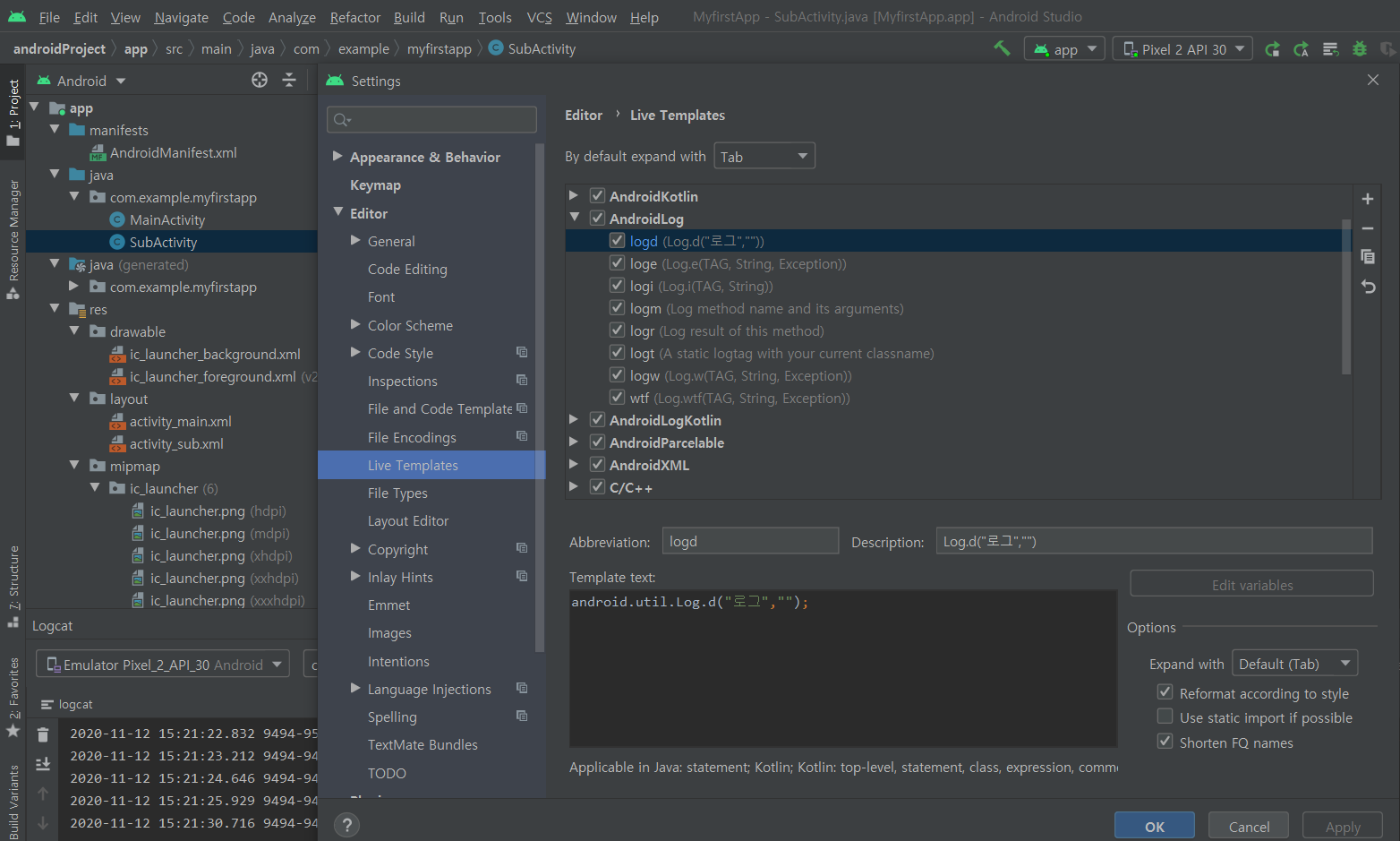Open the Emulator Pixel_2_API_30 logcat dropdown
Image resolution: width=1400 pixels, height=841 pixels.
point(163,665)
